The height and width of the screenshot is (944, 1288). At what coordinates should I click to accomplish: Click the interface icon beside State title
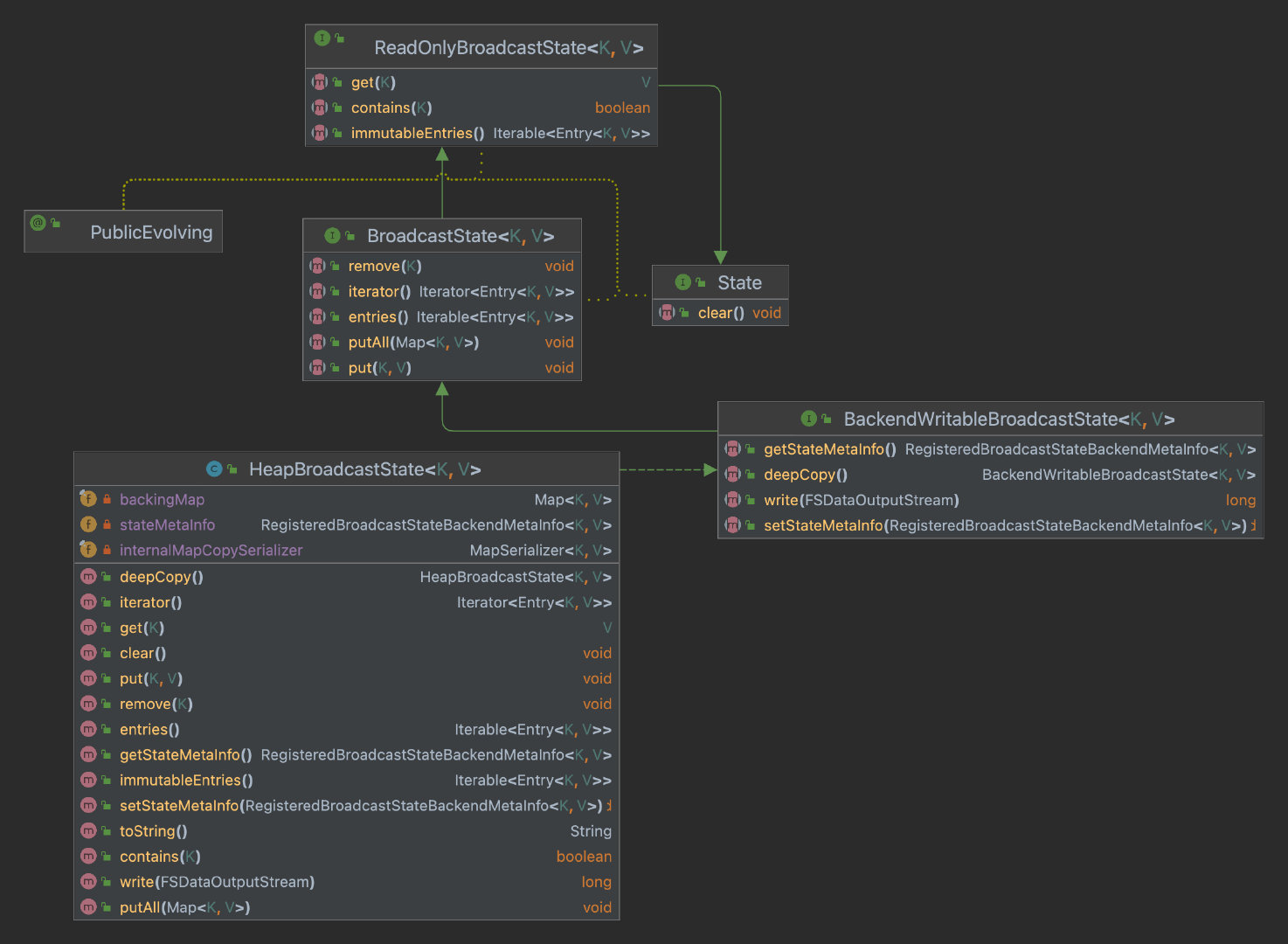pos(683,282)
